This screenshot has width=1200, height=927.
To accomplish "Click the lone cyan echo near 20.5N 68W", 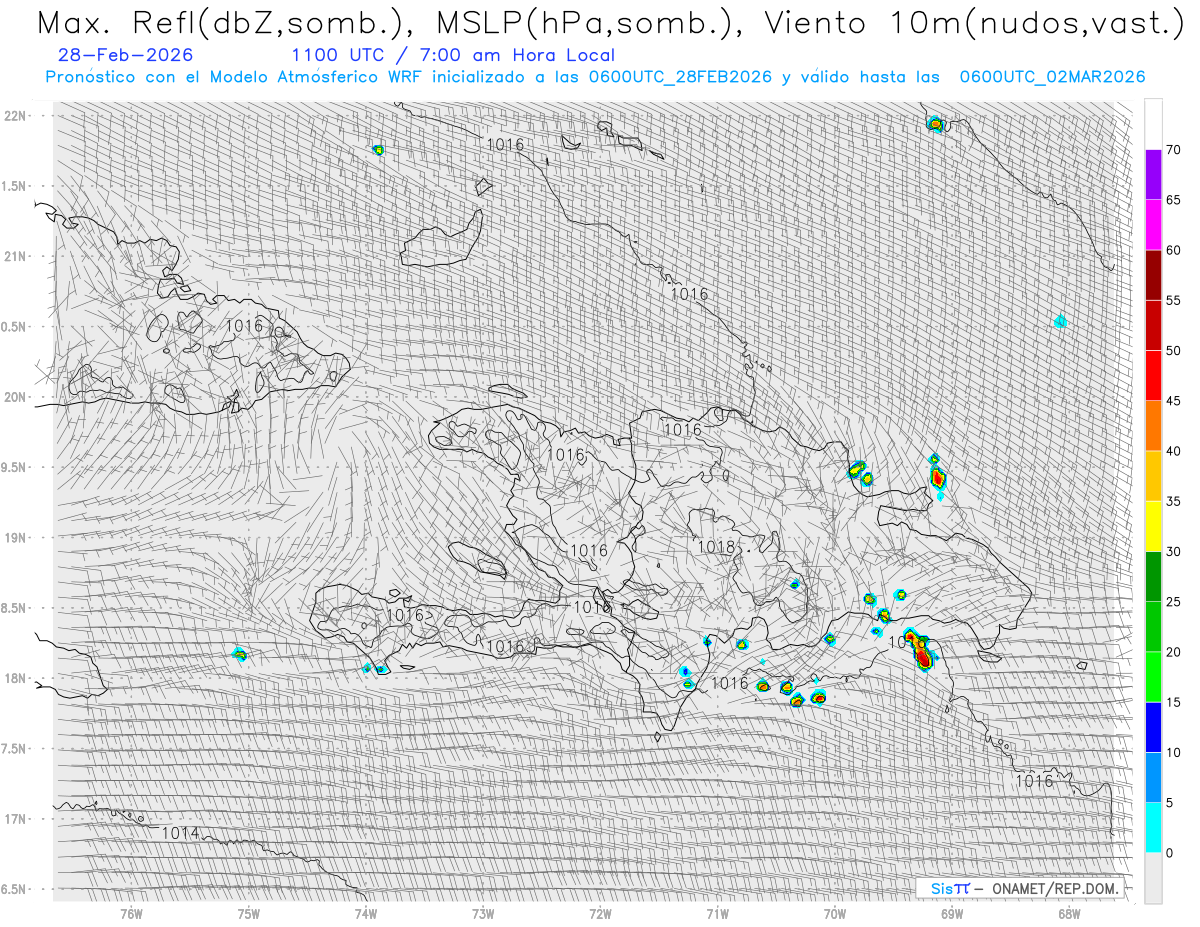I will pyautogui.click(x=1061, y=321).
